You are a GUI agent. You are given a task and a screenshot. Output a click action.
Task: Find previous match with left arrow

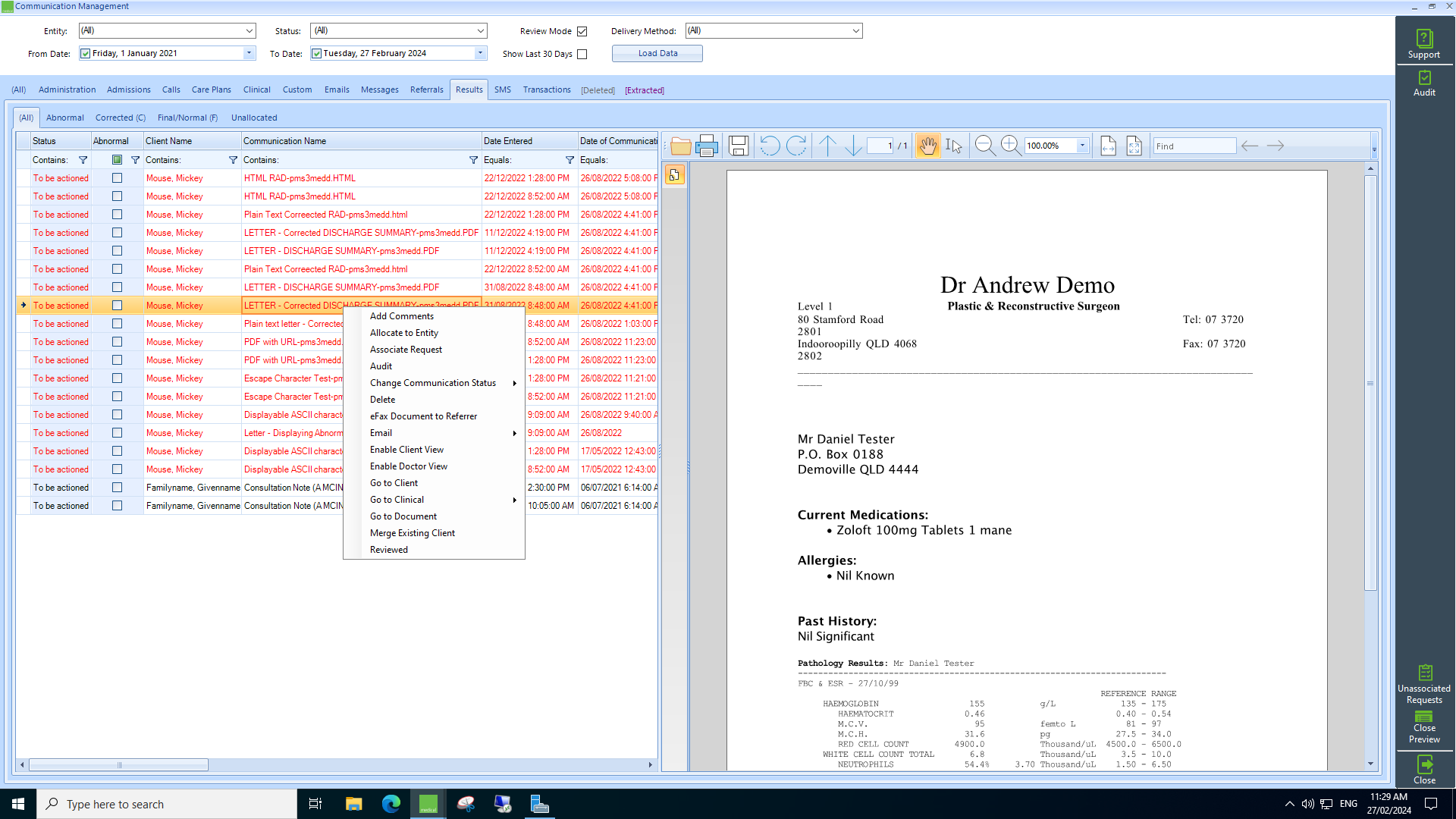tap(1250, 146)
